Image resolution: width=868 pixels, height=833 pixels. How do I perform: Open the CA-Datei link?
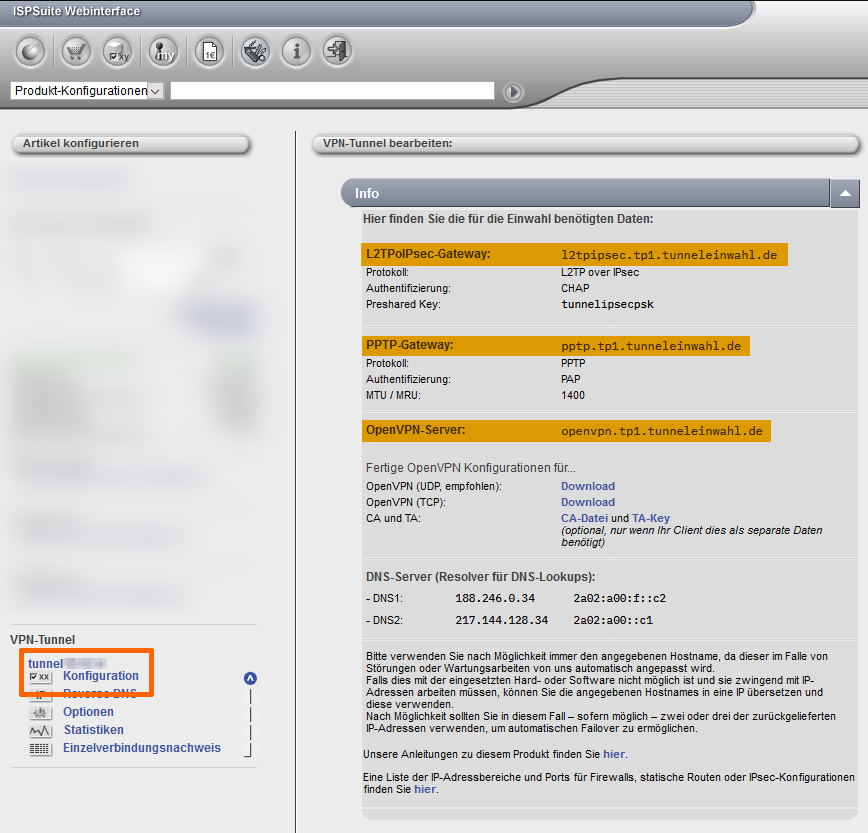point(584,519)
